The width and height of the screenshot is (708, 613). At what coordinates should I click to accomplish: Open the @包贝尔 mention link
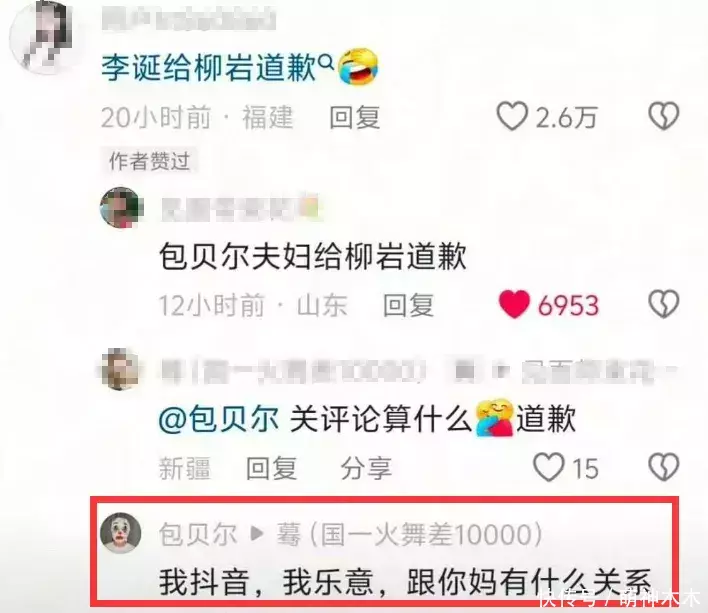tap(219, 418)
